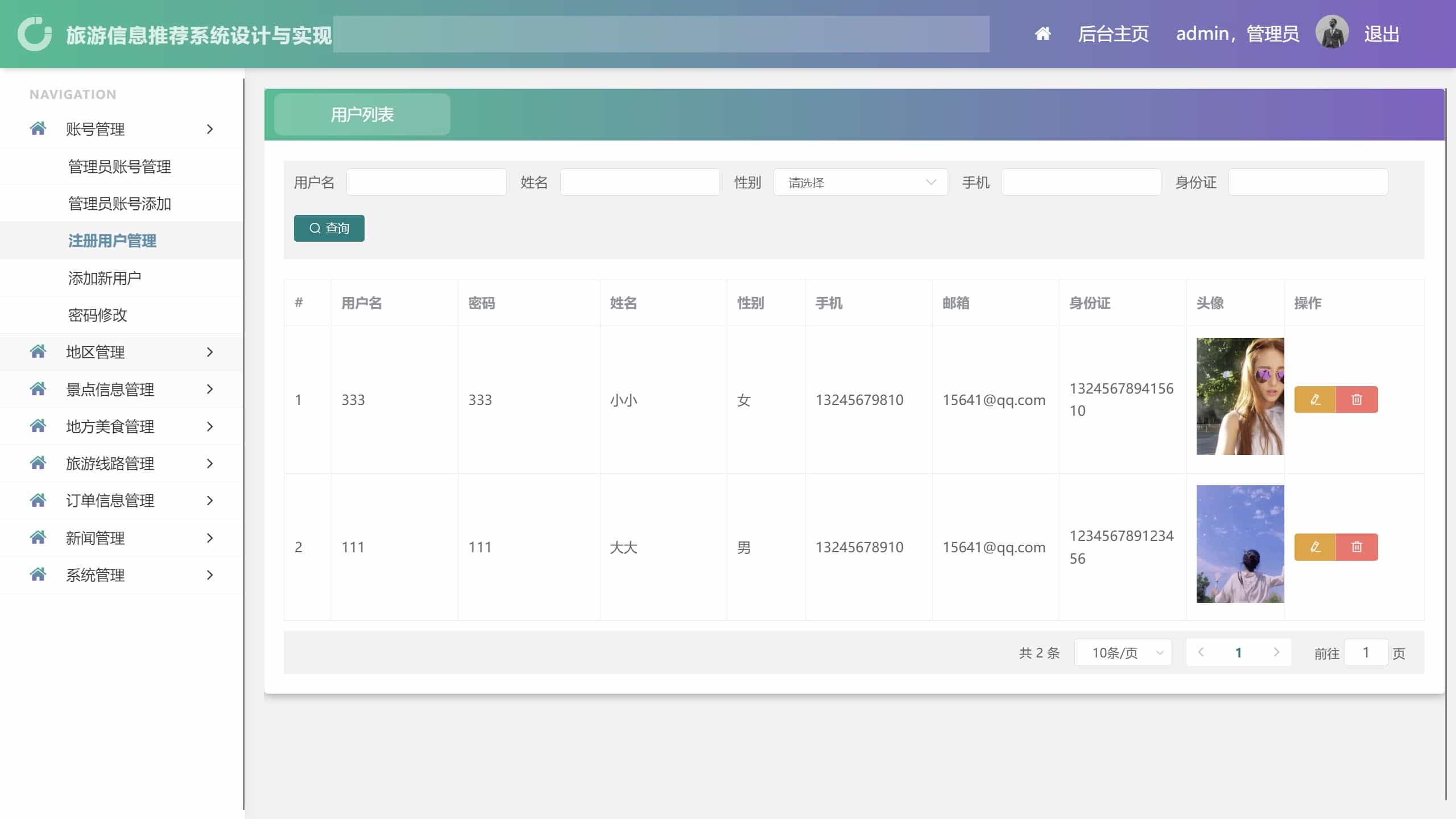Open the admin avatar picture in header

1332,32
